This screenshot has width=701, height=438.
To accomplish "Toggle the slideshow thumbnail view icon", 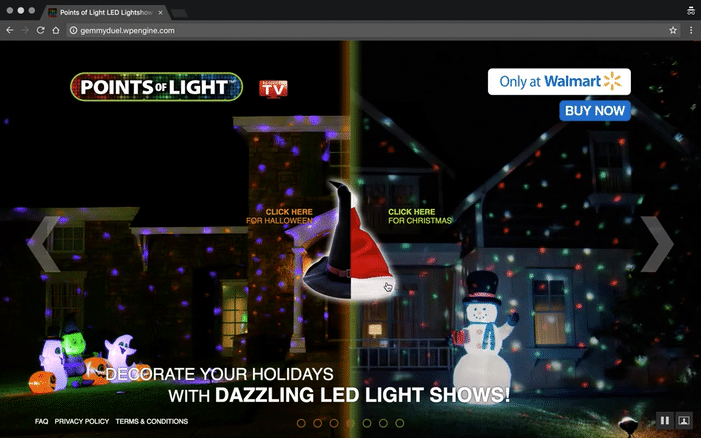I will click(684, 421).
